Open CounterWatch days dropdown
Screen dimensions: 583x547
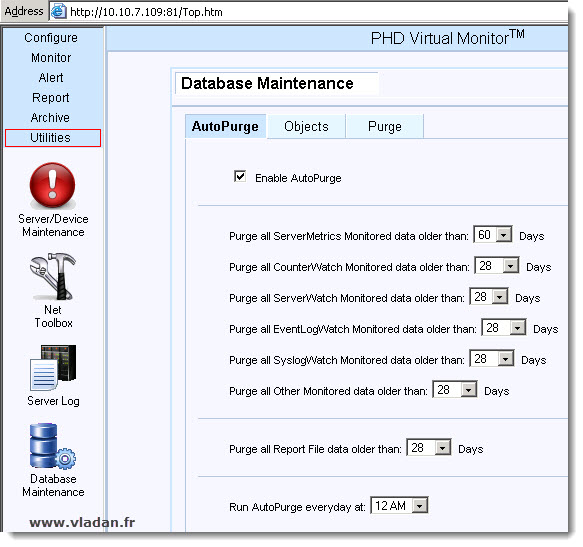(x=497, y=266)
